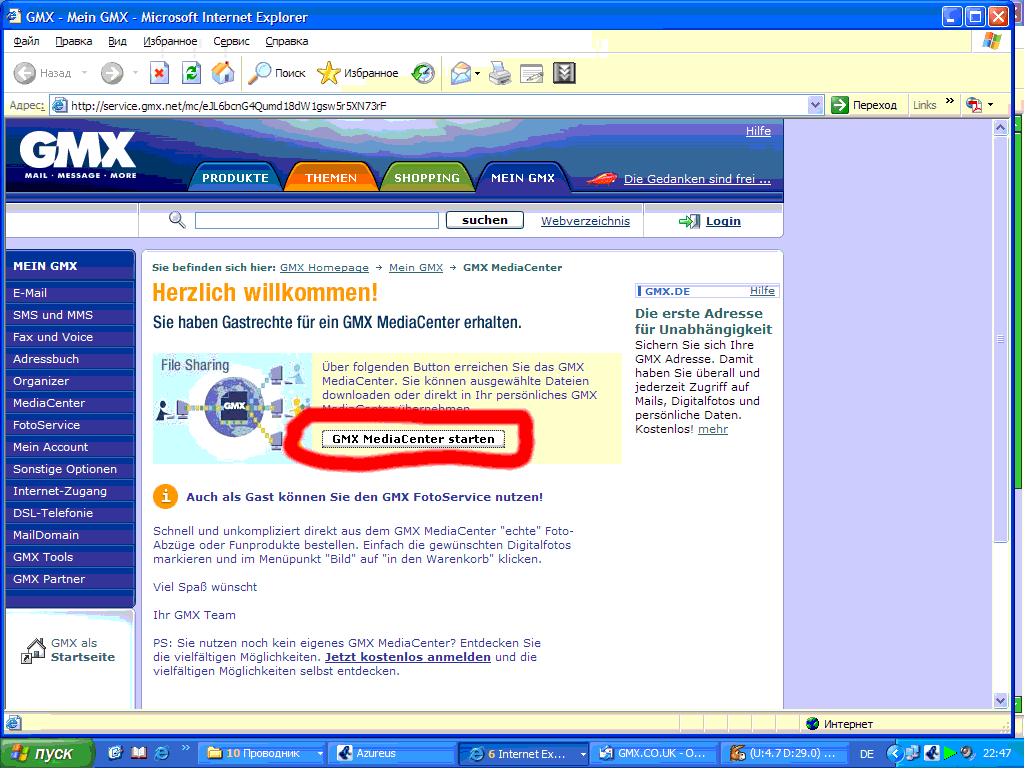Click the Login link
Image resolution: width=1024 pixels, height=768 pixels.
click(723, 221)
